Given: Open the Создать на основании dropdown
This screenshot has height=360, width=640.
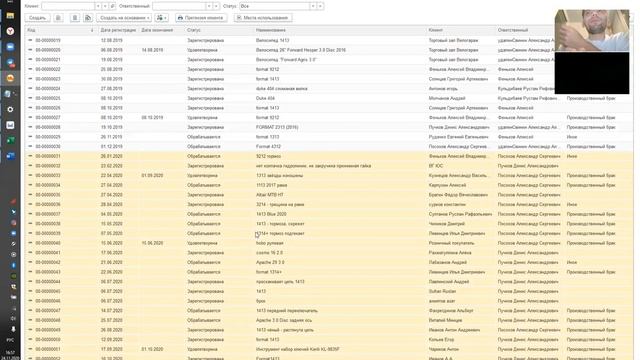Looking at the screenshot, I should pos(124,18).
